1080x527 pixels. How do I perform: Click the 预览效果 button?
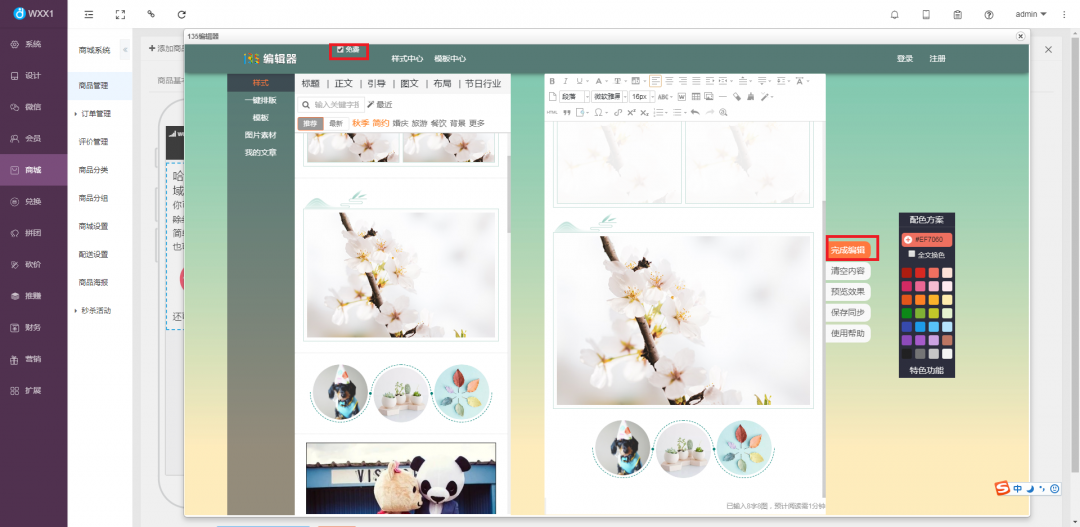(848, 292)
